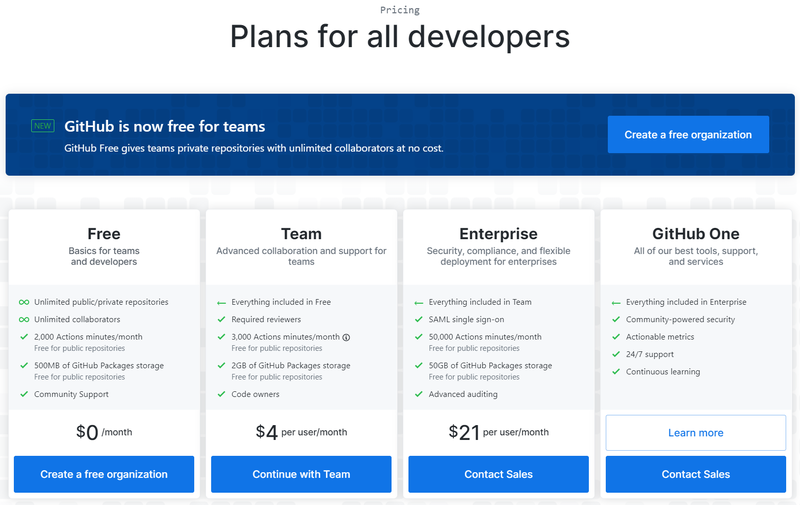Click the Continuous learning feature text
This screenshot has width=800, height=505.
tap(663, 371)
